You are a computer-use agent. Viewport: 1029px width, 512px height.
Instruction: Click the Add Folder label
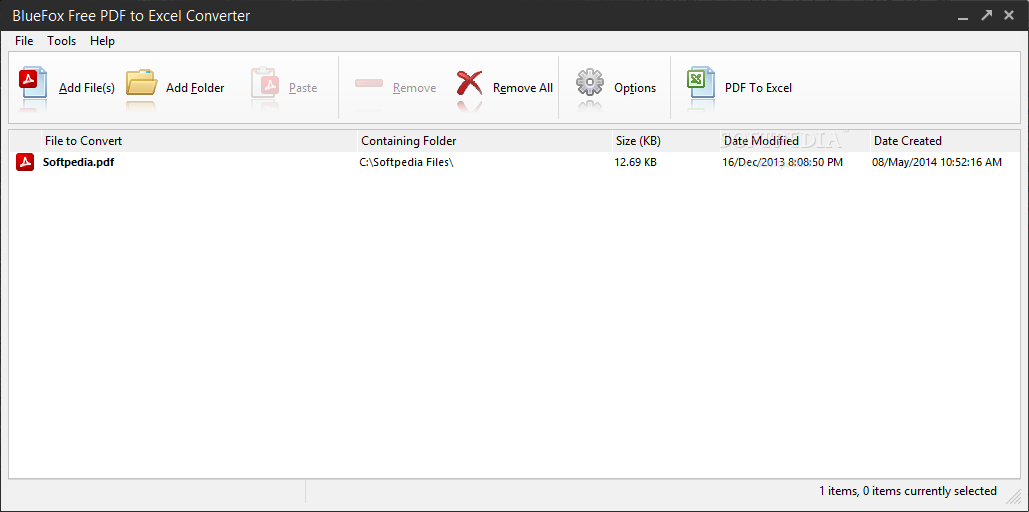(x=195, y=88)
